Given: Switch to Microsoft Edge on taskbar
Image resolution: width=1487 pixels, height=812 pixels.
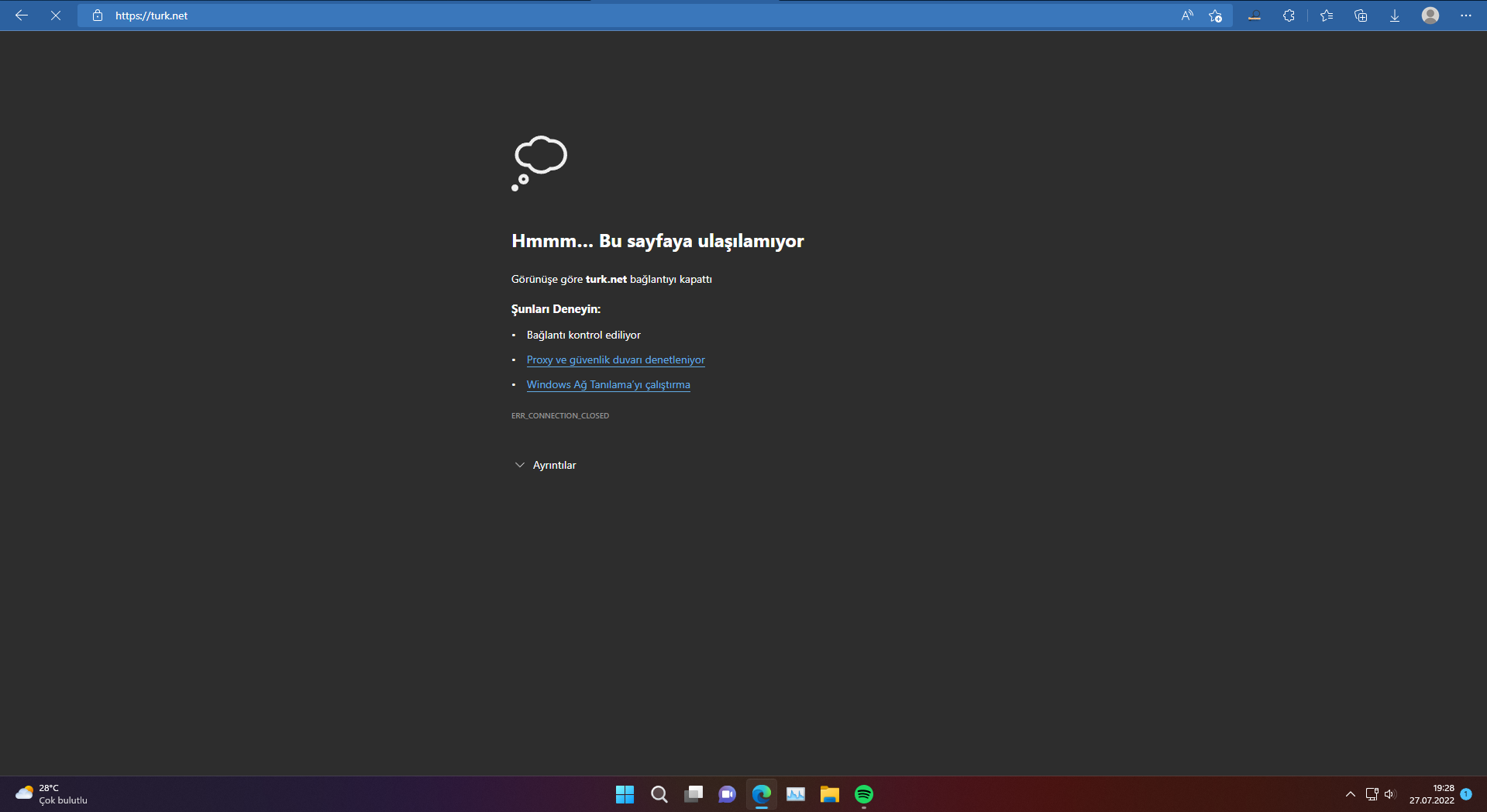Looking at the screenshot, I should click(x=761, y=794).
